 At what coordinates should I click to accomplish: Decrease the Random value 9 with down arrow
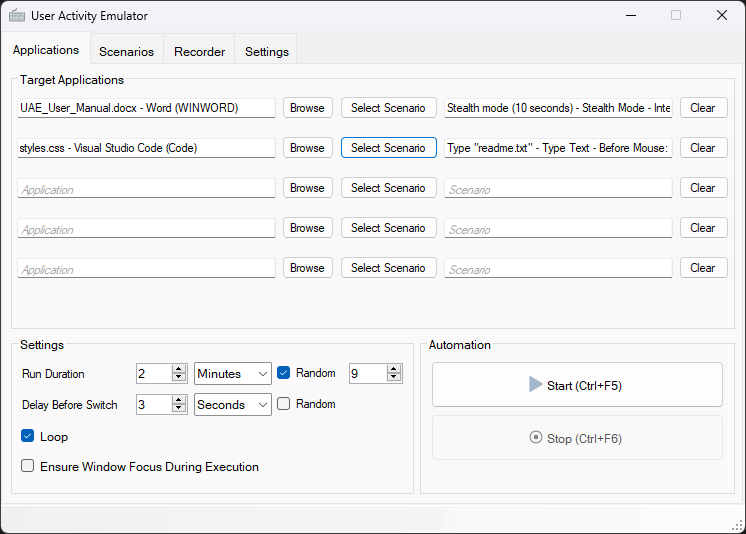click(394, 378)
